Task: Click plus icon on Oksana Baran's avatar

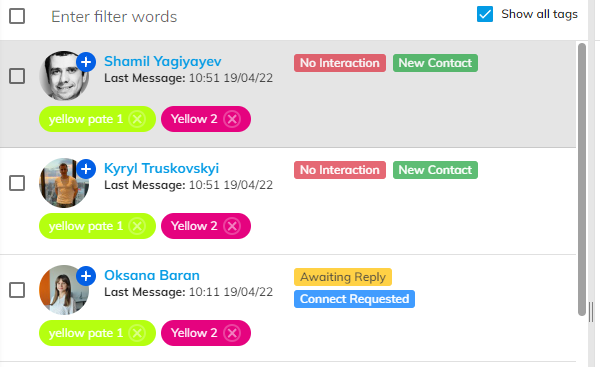Action: [86, 276]
